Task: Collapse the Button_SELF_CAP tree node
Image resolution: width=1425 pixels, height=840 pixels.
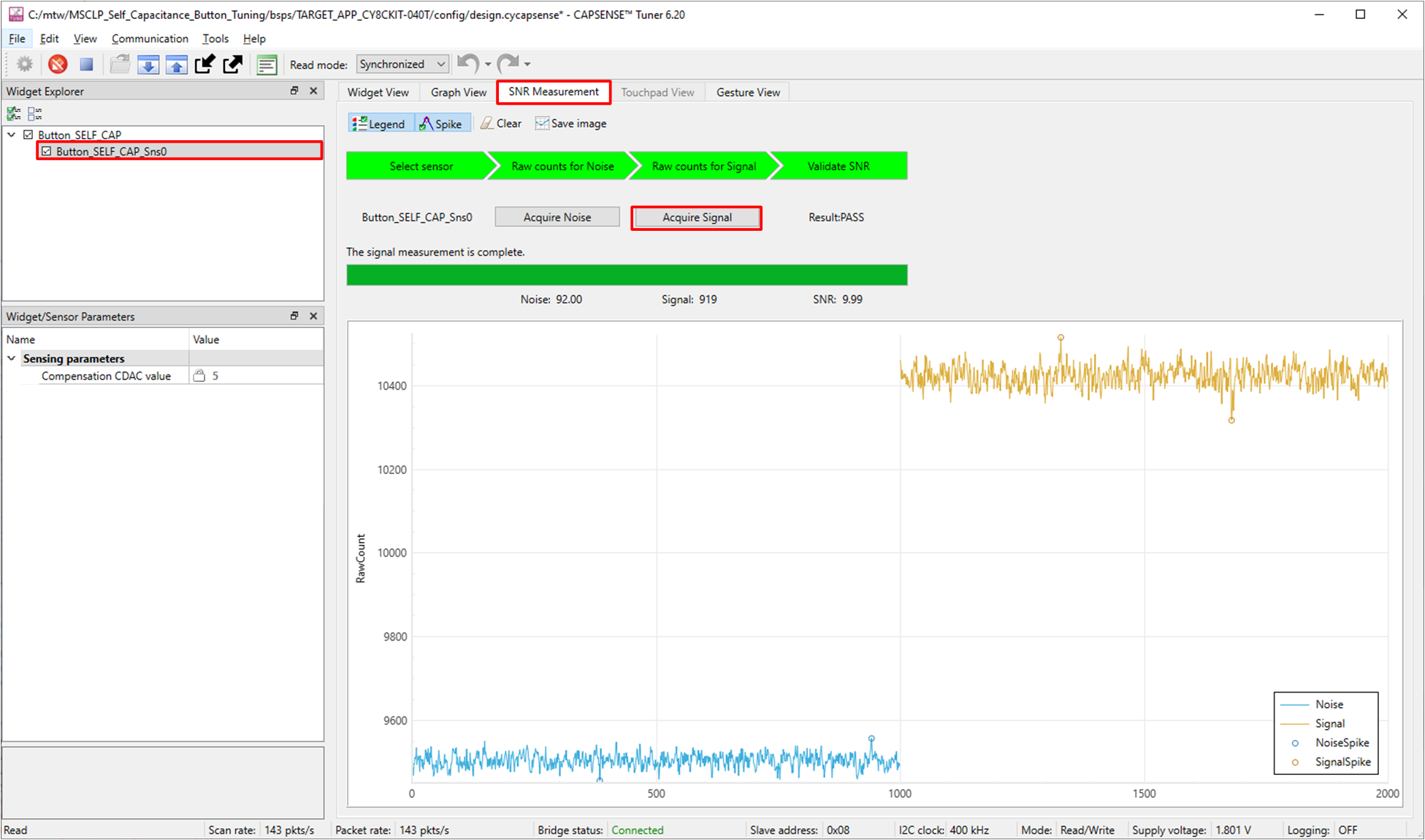Action: [12, 134]
